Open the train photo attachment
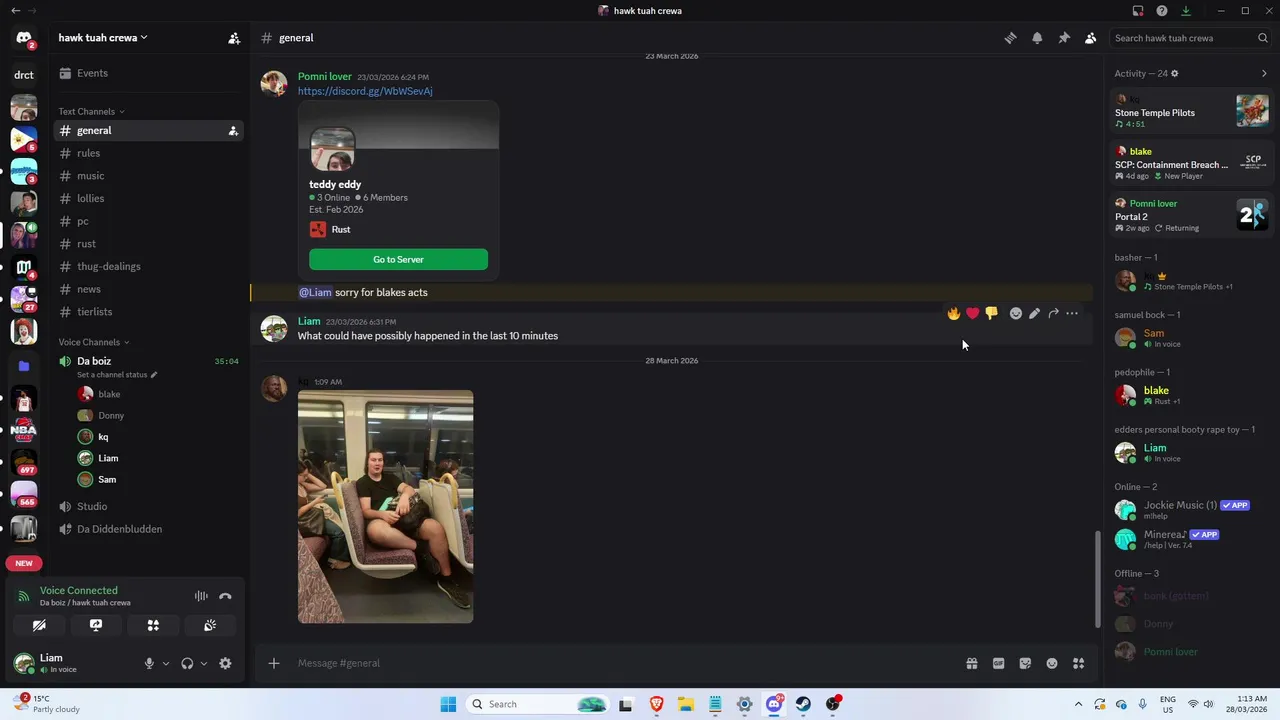Screen dimensions: 1280x720 385,507
